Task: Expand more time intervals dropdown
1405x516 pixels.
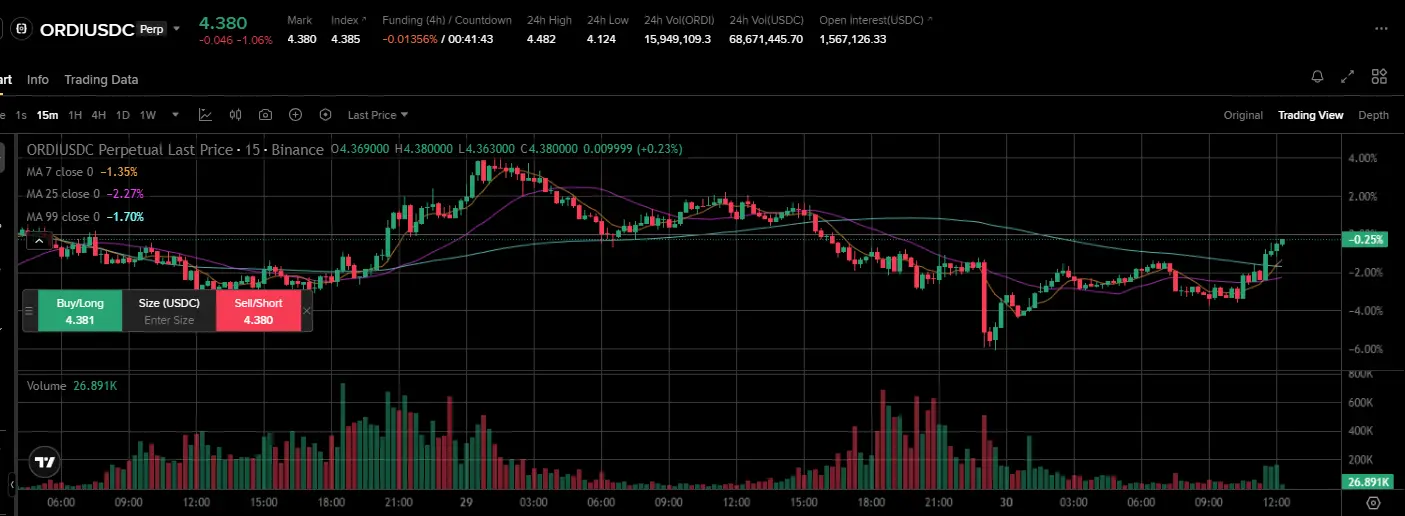Action: tap(175, 115)
